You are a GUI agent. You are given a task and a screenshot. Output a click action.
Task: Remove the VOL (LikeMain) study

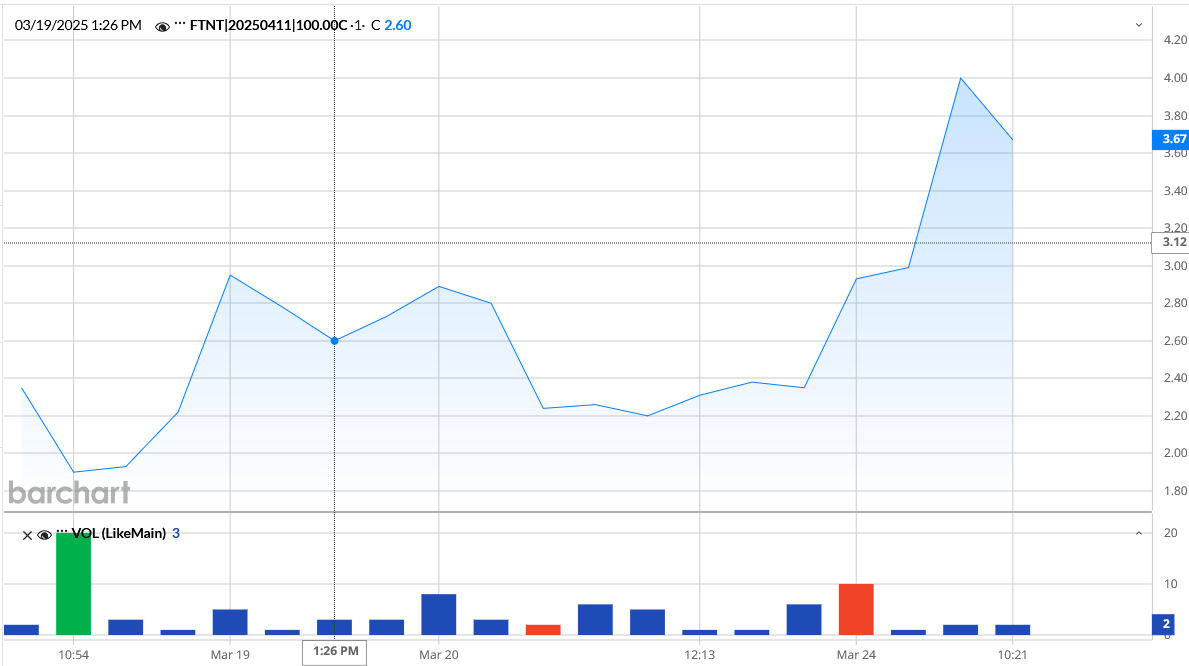coord(28,535)
